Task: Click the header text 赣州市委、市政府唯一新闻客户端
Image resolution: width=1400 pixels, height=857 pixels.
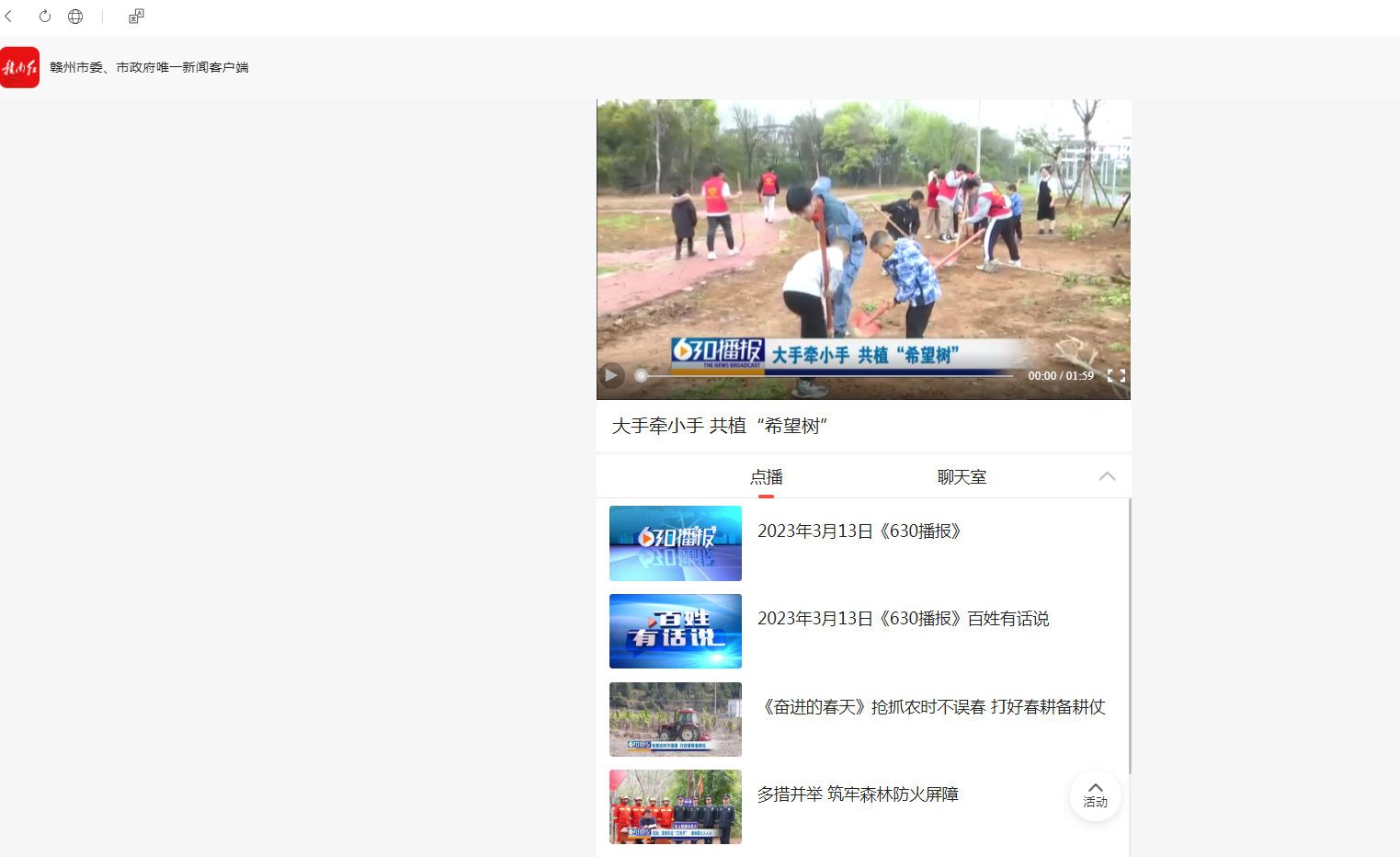Action: click(149, 67)
